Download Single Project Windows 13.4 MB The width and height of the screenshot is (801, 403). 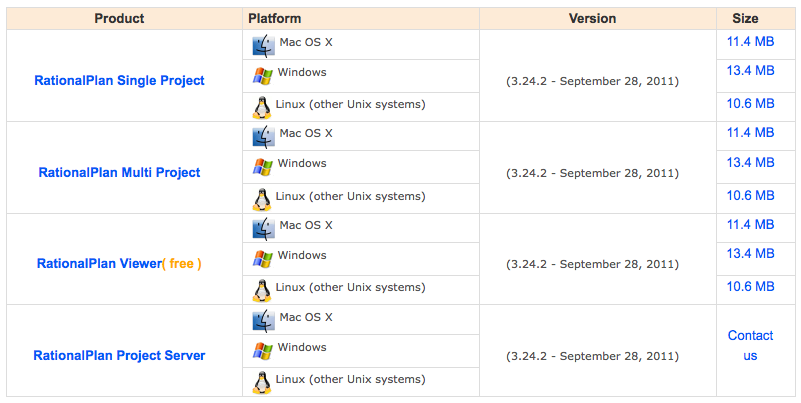tap(750, 70)
